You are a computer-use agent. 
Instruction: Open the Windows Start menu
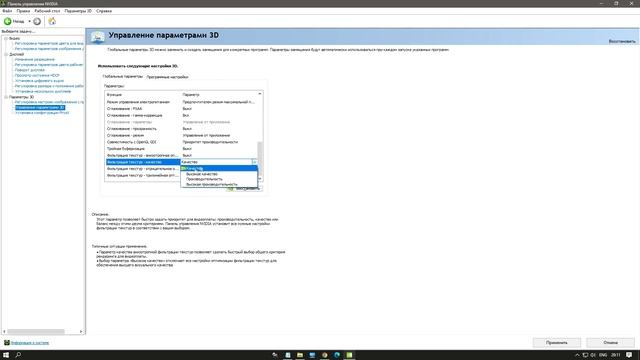click(x=6, y=355)
